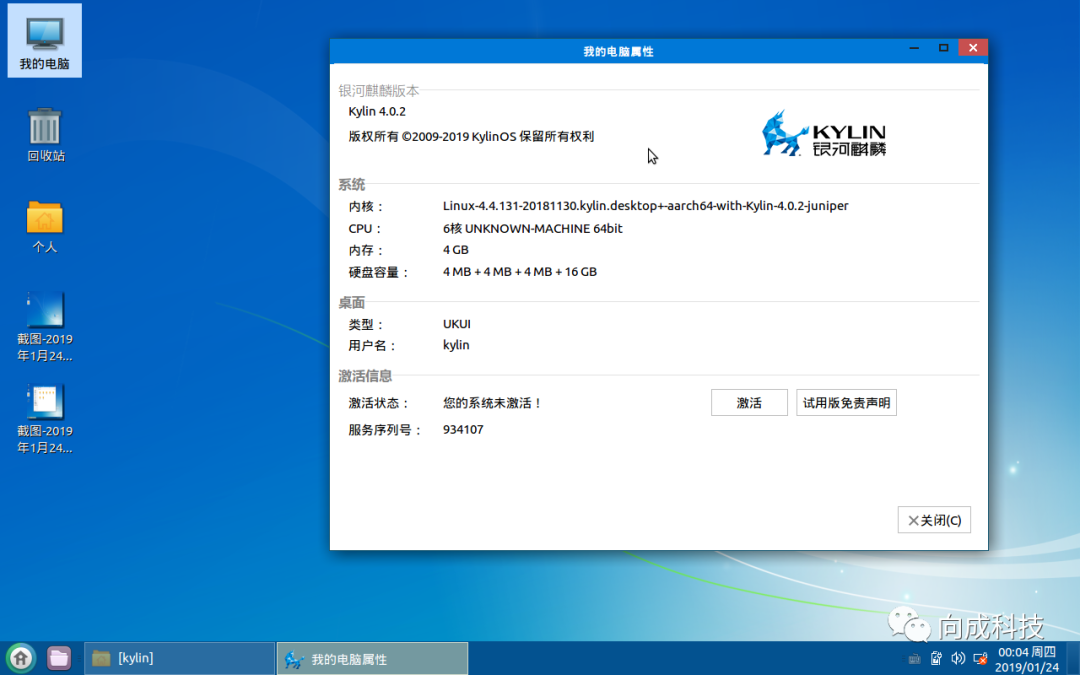The height and width of the screenshot is (675, 1080).
Task: Open the start menu home button
Action: 19,658
